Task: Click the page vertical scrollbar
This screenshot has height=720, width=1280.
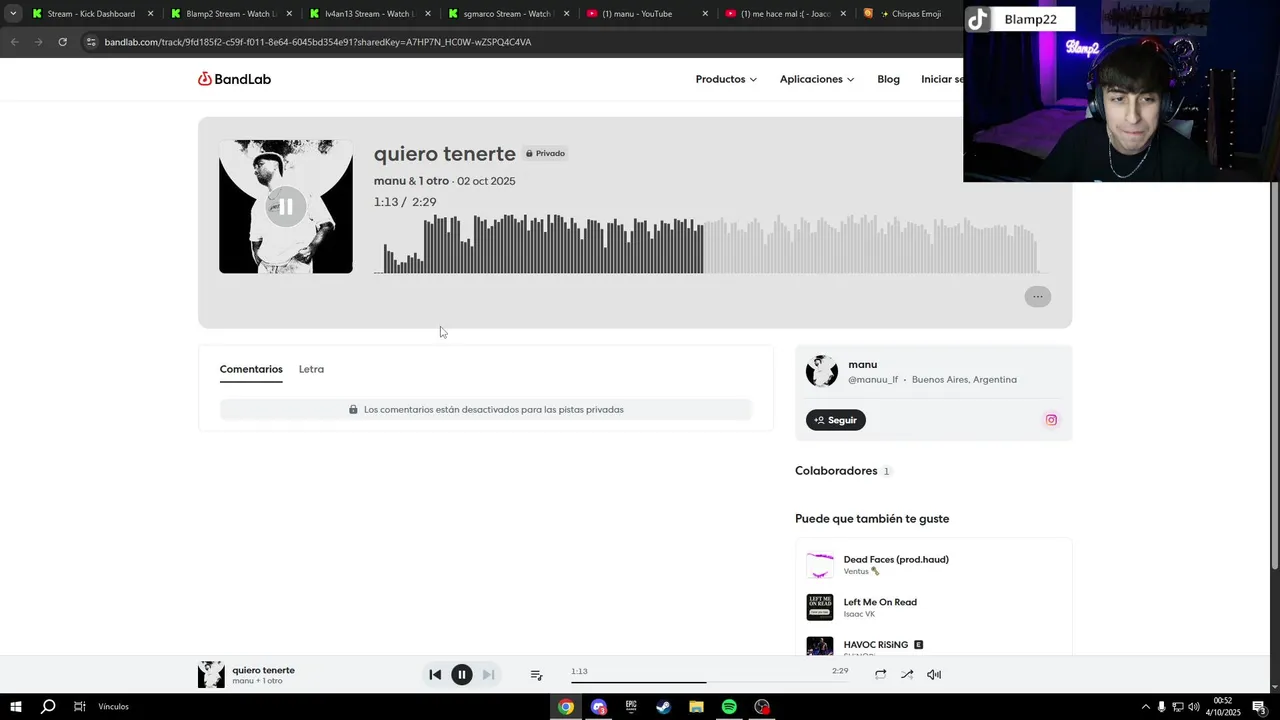Action: click(1274, 376)
